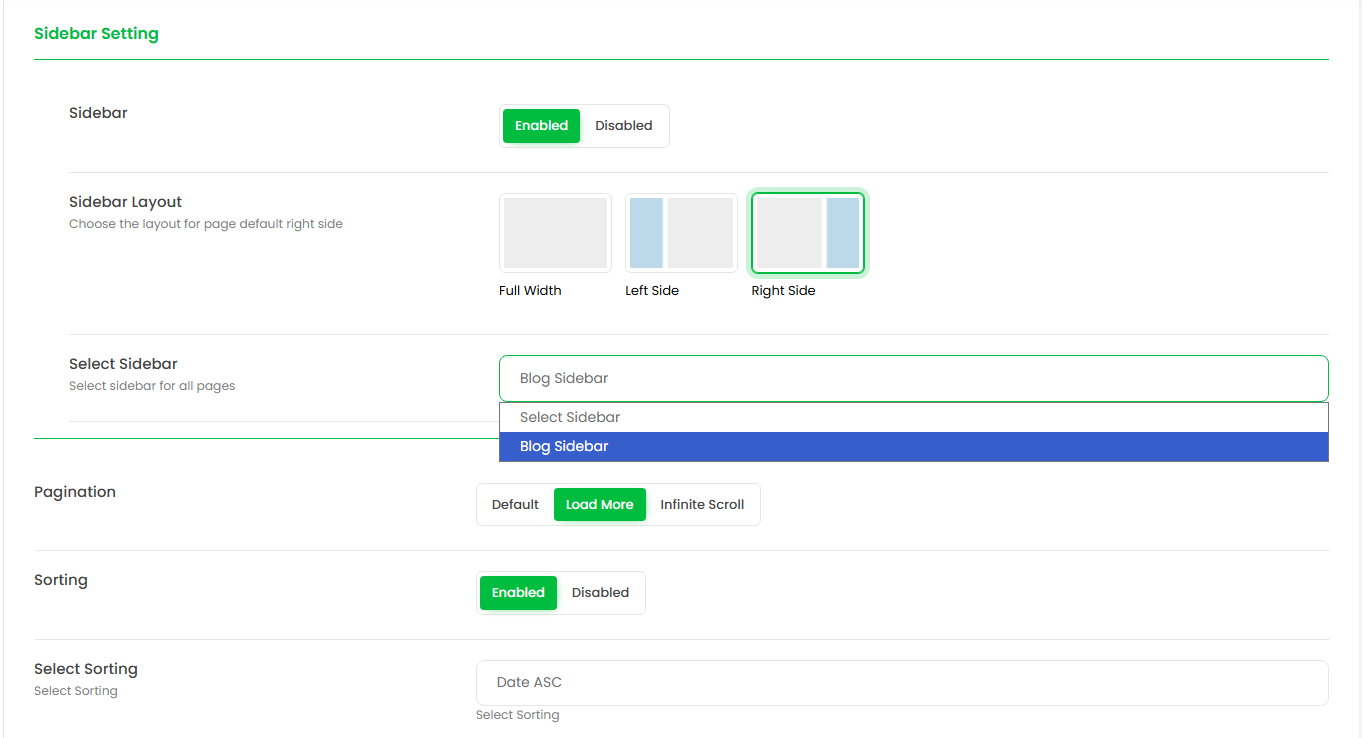This screenshot has width=1362, height=738.
Task: Click the "Left Side" caption text
Action: pos(652,291)
